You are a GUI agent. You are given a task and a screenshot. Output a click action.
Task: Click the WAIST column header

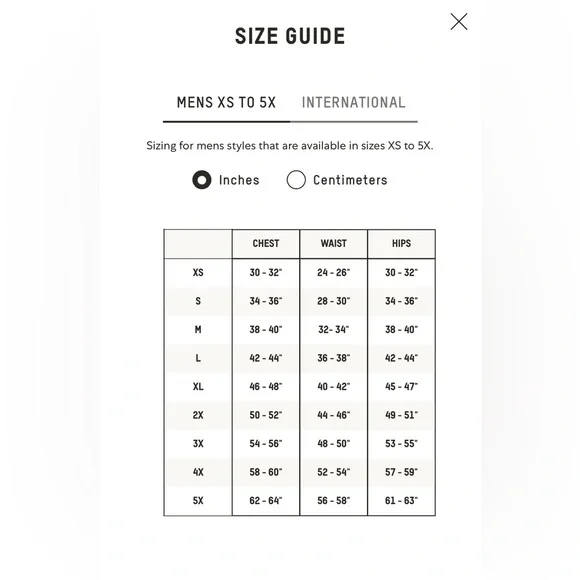click(x=334, y=243)
